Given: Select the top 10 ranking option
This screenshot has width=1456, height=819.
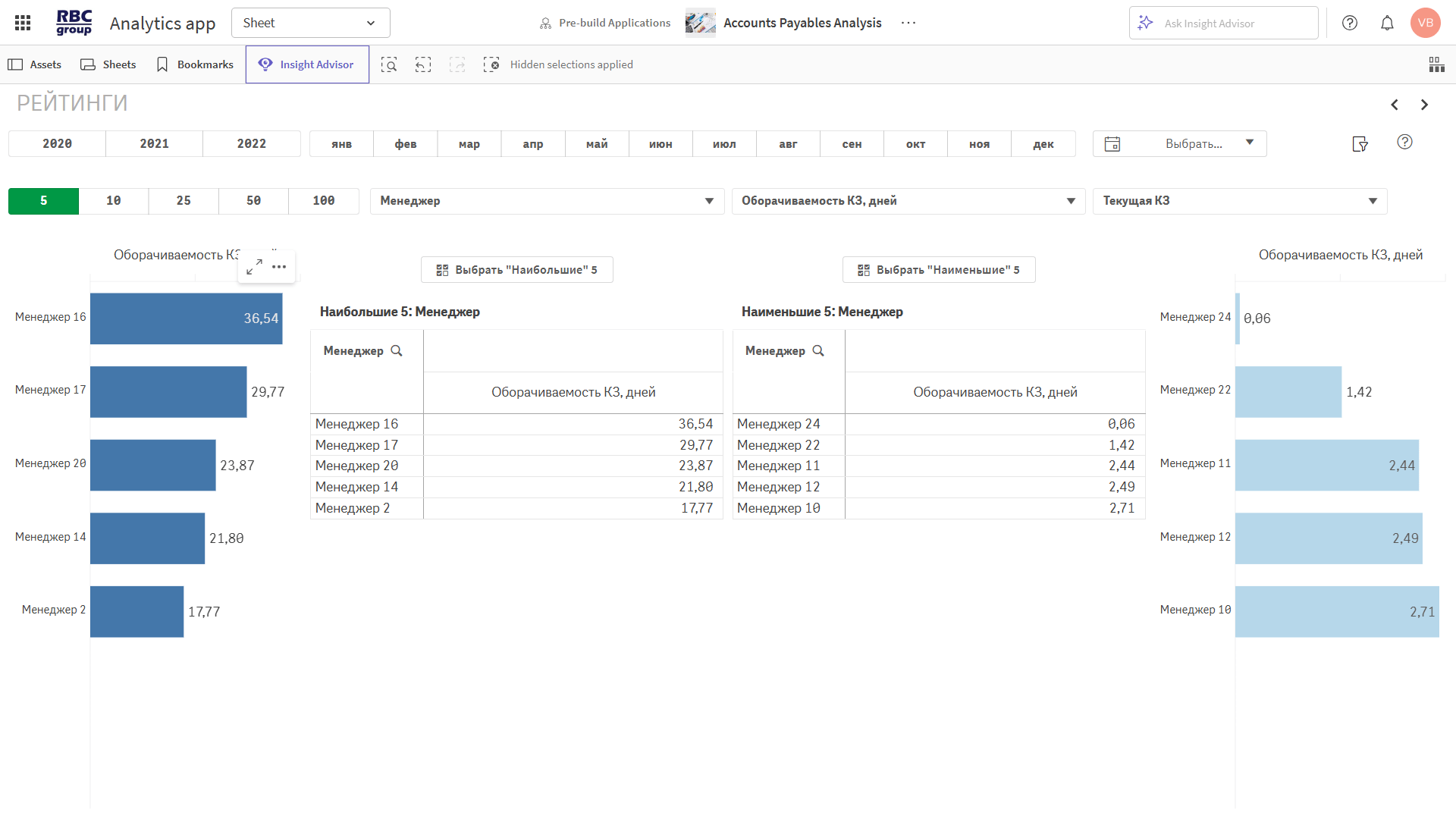Looking at the screenshot, I should coord(114,201).
